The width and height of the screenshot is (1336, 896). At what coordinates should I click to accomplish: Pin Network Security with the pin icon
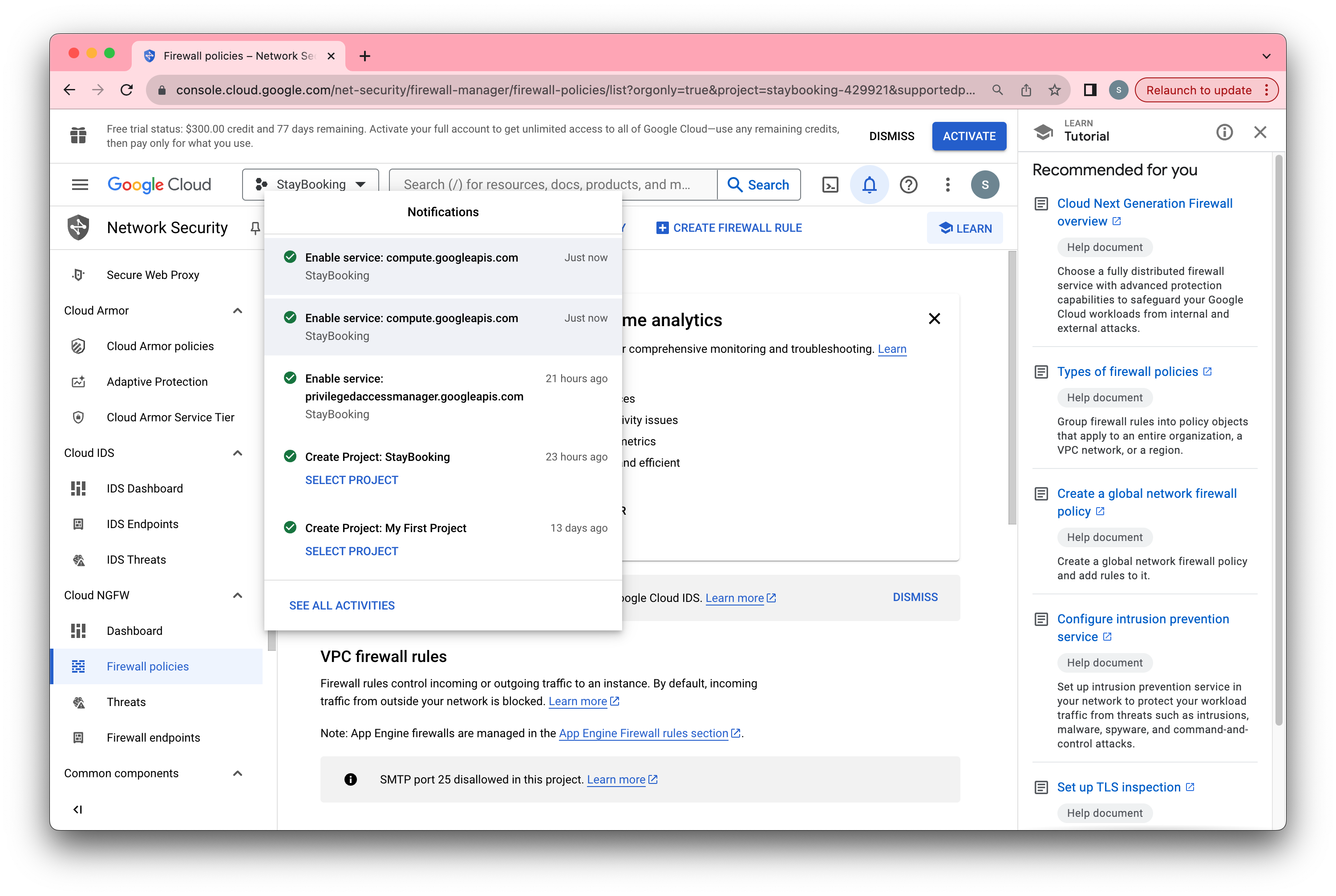(x=255, y=228)
